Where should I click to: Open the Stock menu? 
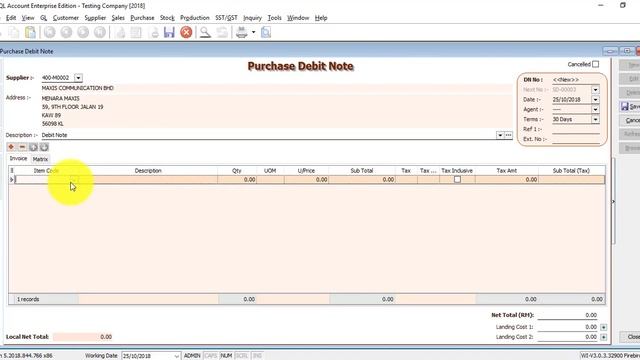(167, 18)
